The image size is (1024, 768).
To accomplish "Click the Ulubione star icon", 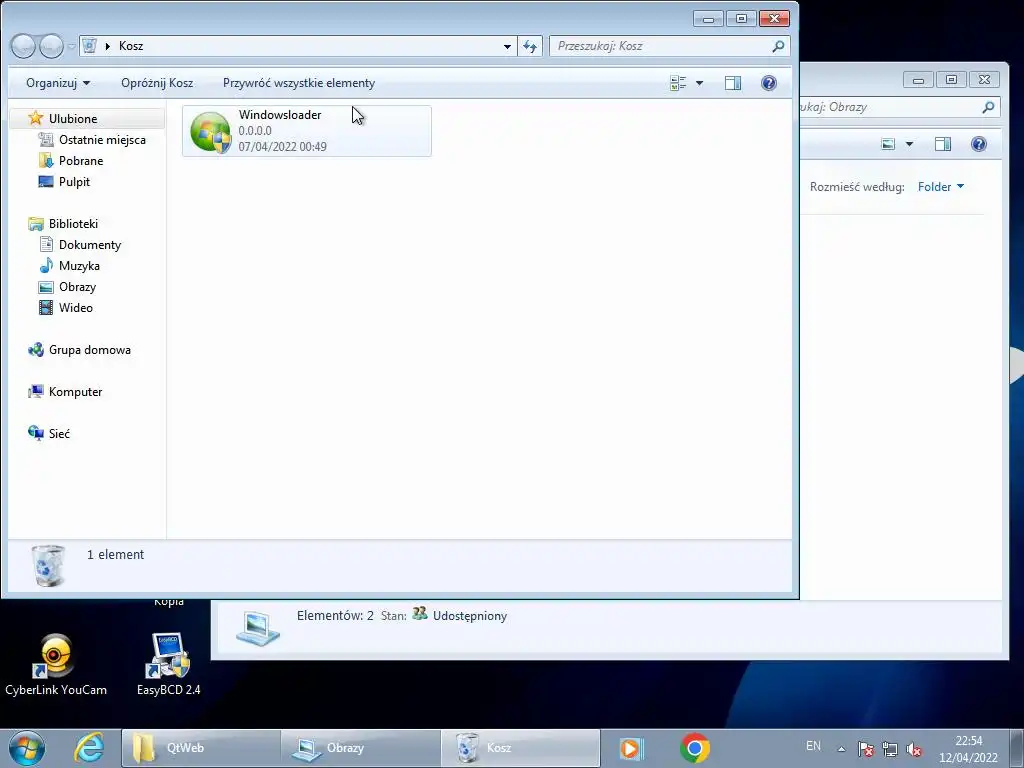I will tap(35, 118).
